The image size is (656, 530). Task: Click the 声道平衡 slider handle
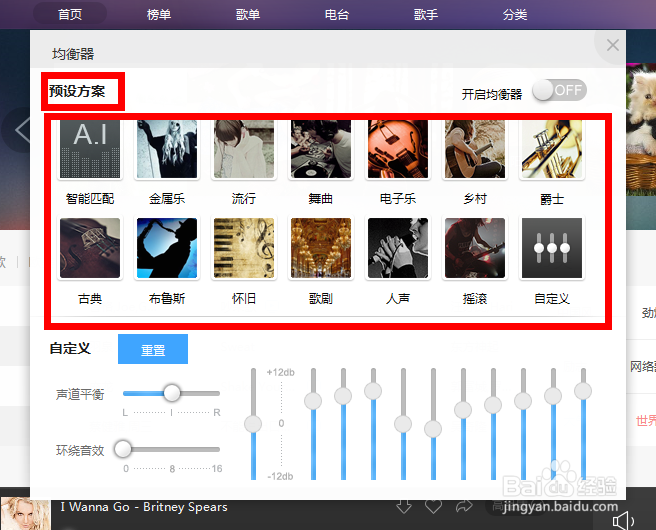pos(172,393)
